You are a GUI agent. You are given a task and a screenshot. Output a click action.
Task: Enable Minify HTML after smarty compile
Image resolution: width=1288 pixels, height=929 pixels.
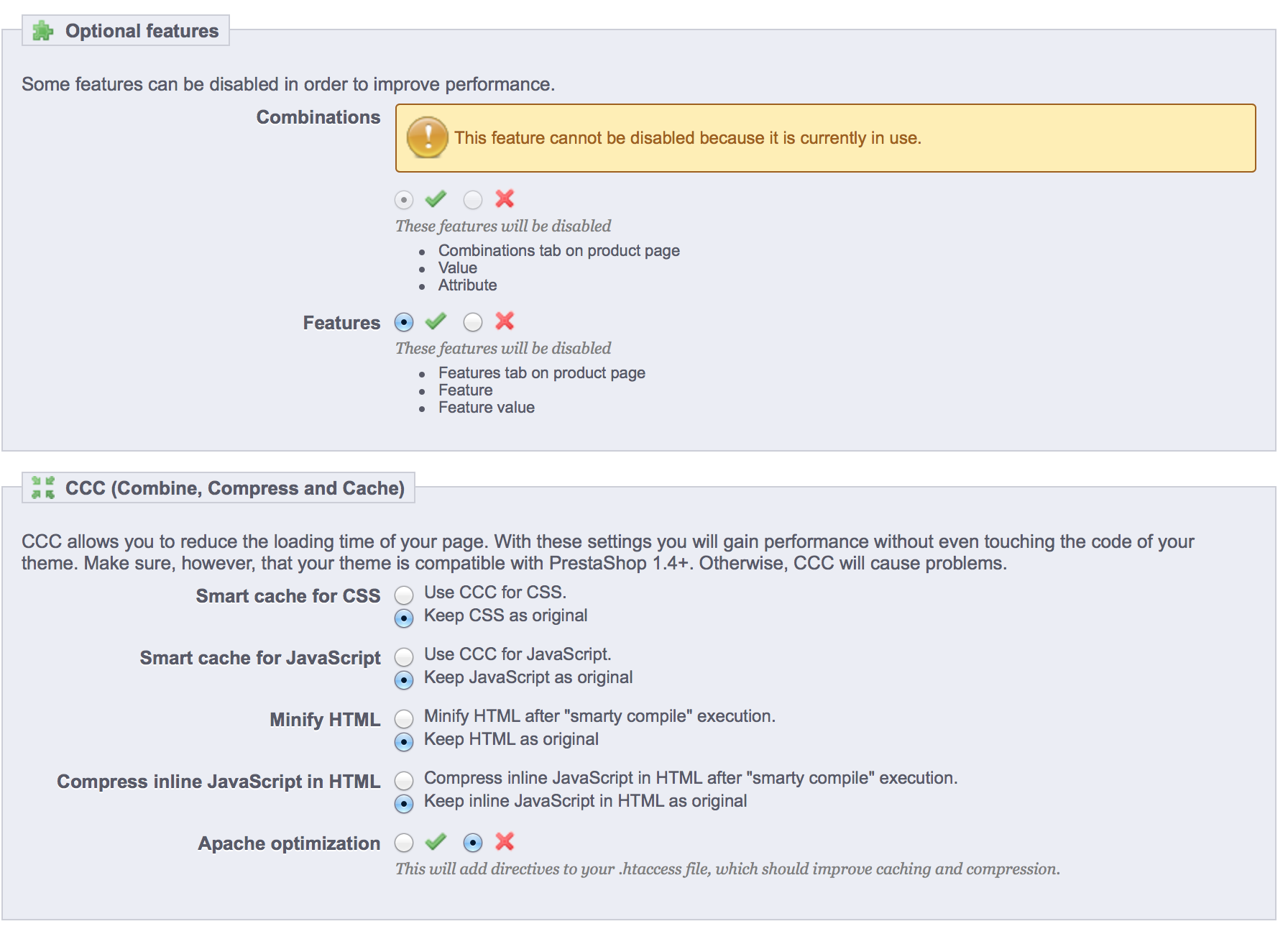[404, 718]
